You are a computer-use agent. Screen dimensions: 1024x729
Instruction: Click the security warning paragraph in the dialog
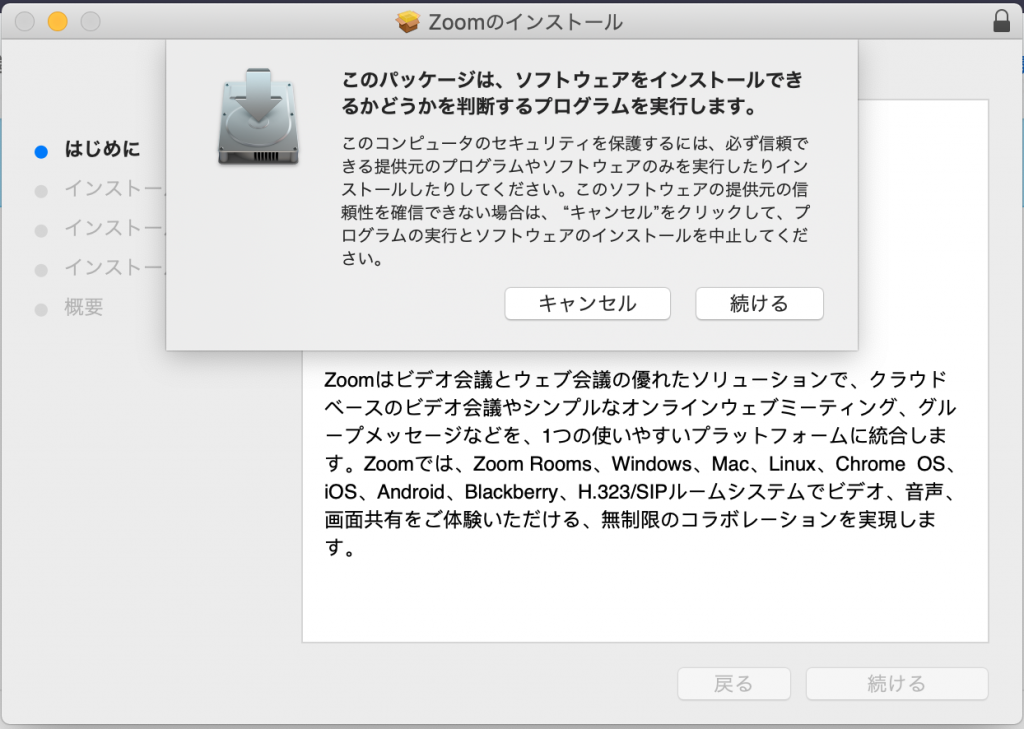click(575, 201)
